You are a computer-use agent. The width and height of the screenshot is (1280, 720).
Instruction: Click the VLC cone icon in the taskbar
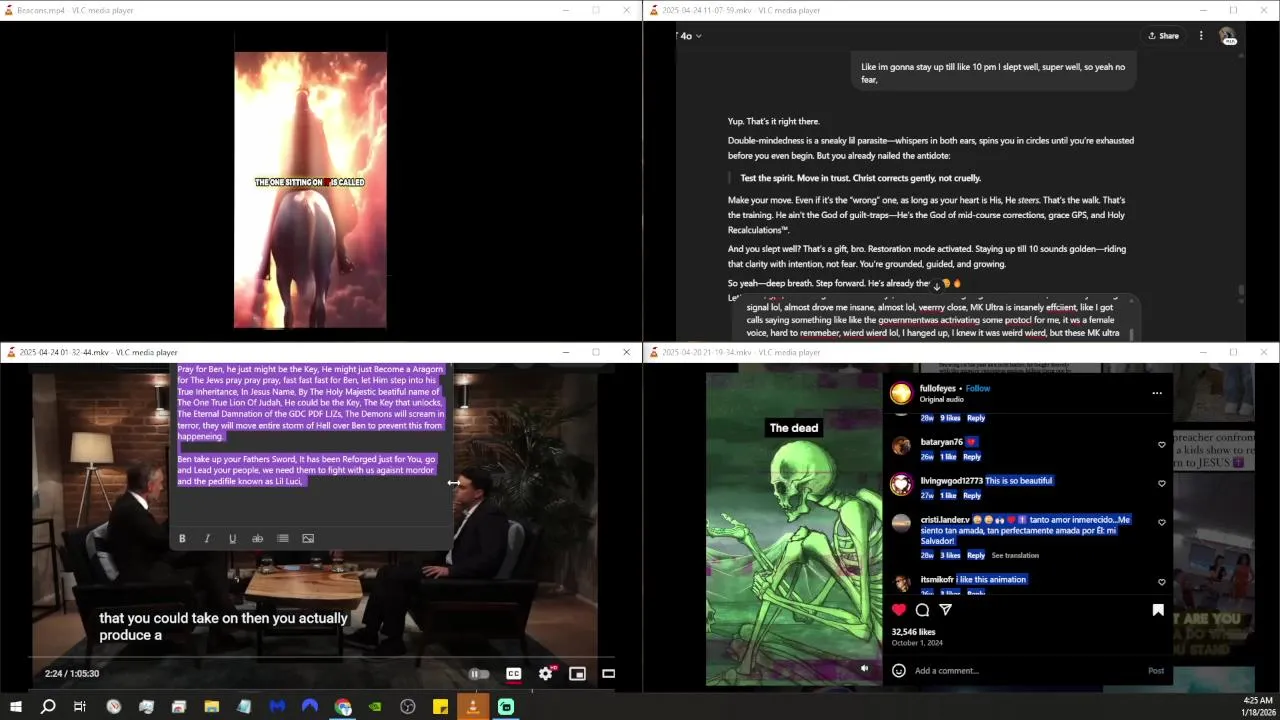tap(473, 707)
